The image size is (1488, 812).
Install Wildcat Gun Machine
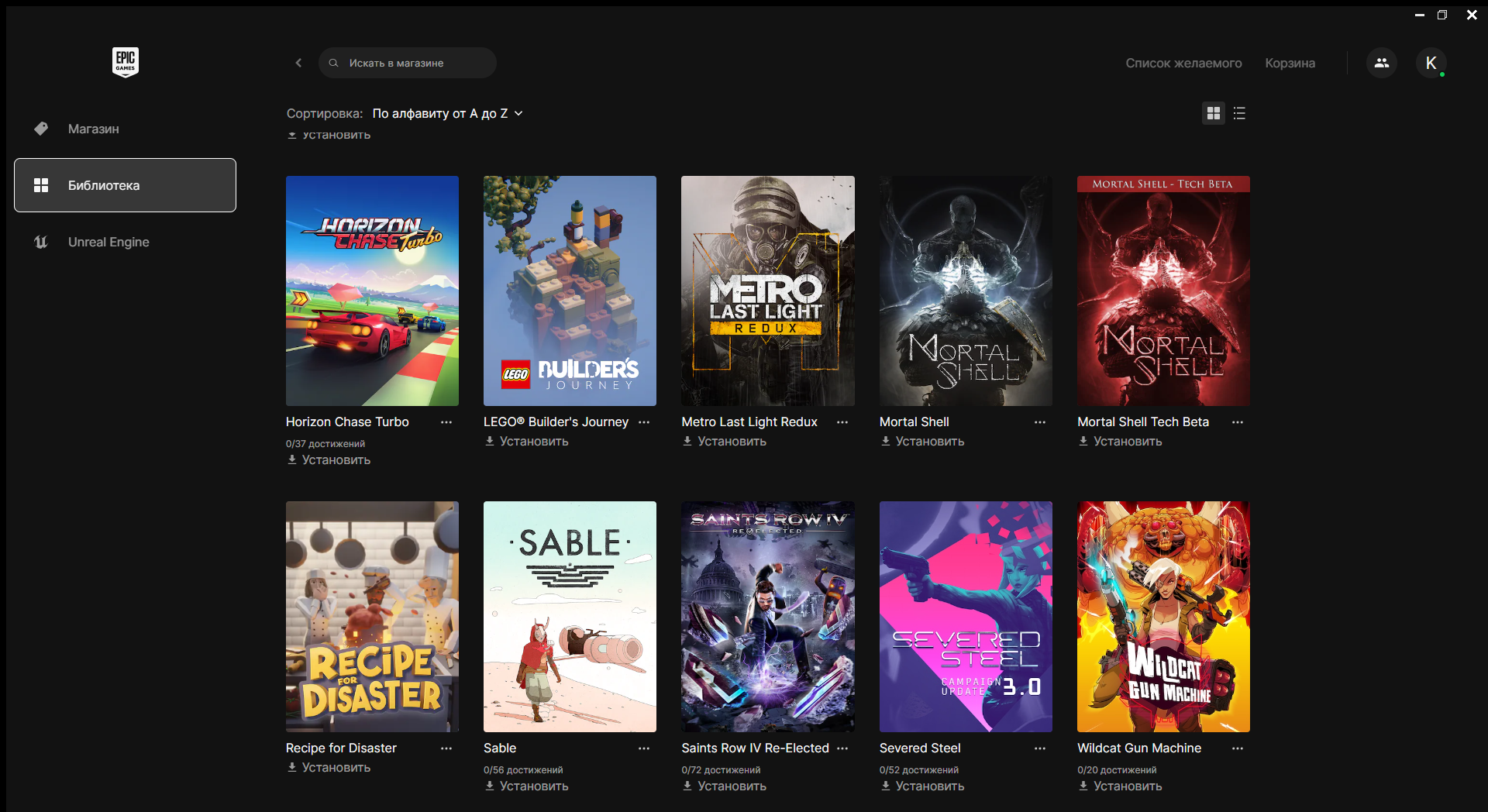tap(1120, 786)
